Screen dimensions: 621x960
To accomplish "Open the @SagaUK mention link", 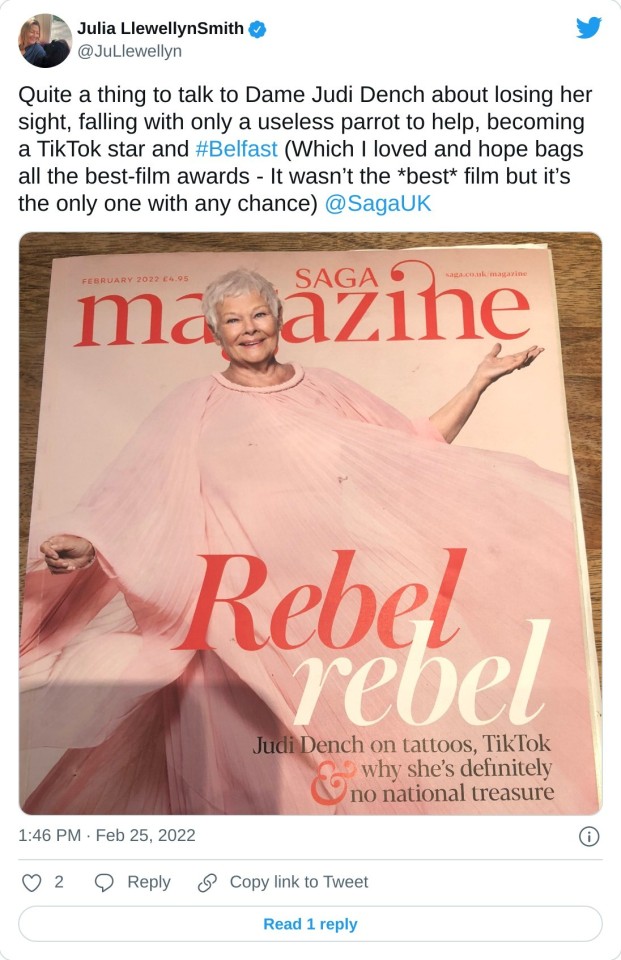I will (x=377, y=203).
